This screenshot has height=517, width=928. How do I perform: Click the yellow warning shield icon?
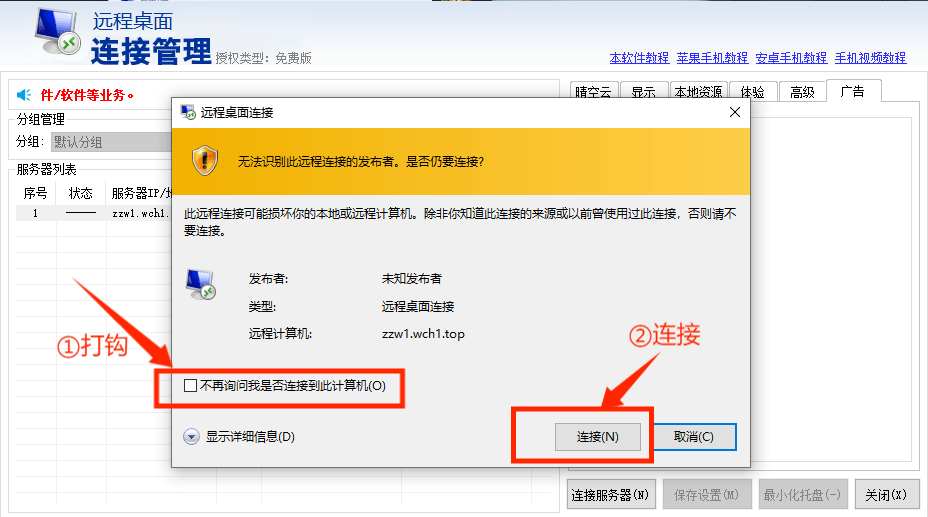pyautogui.click(x=205, y=160)
